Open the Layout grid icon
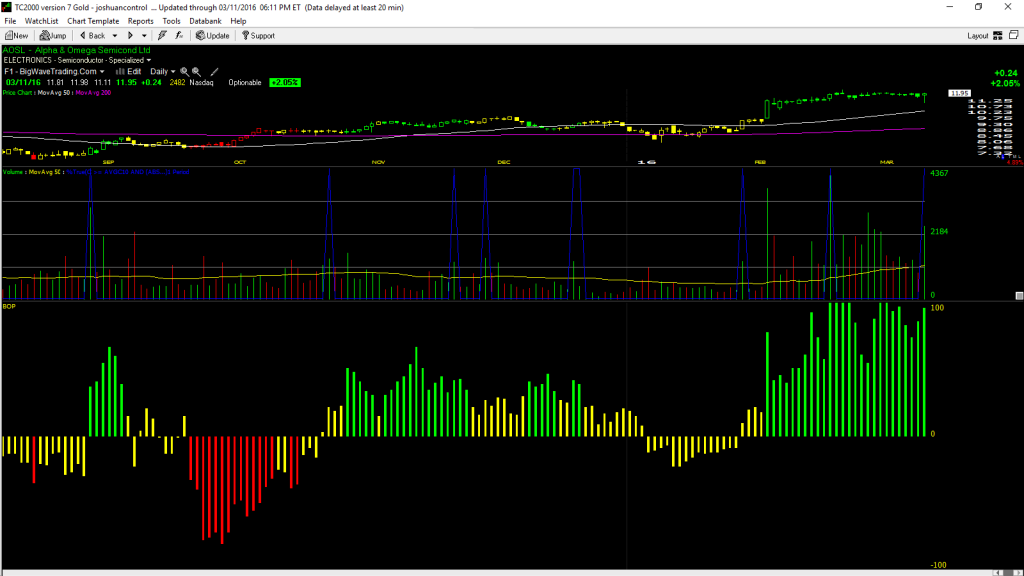The width and height of the screenshot is (1024, 576). coord(998,36)
